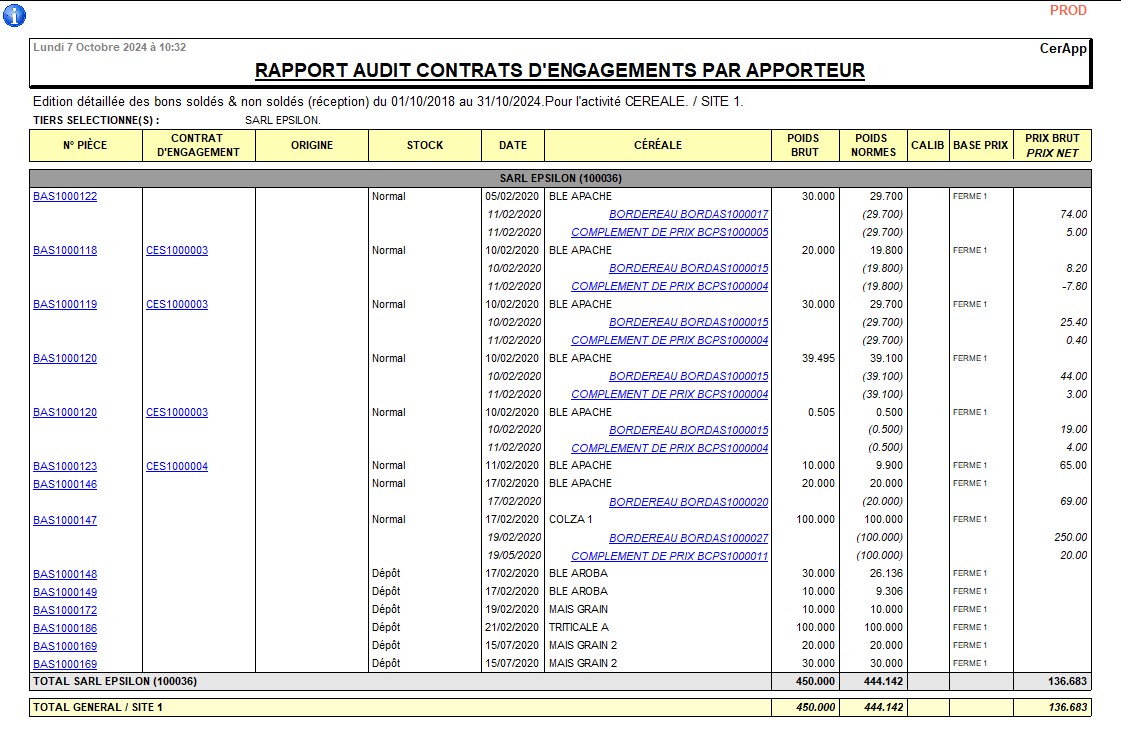Open the BAS1000172 mais grain link
The height and width of the screenshot is (729, 1121).
click(65, 611)
